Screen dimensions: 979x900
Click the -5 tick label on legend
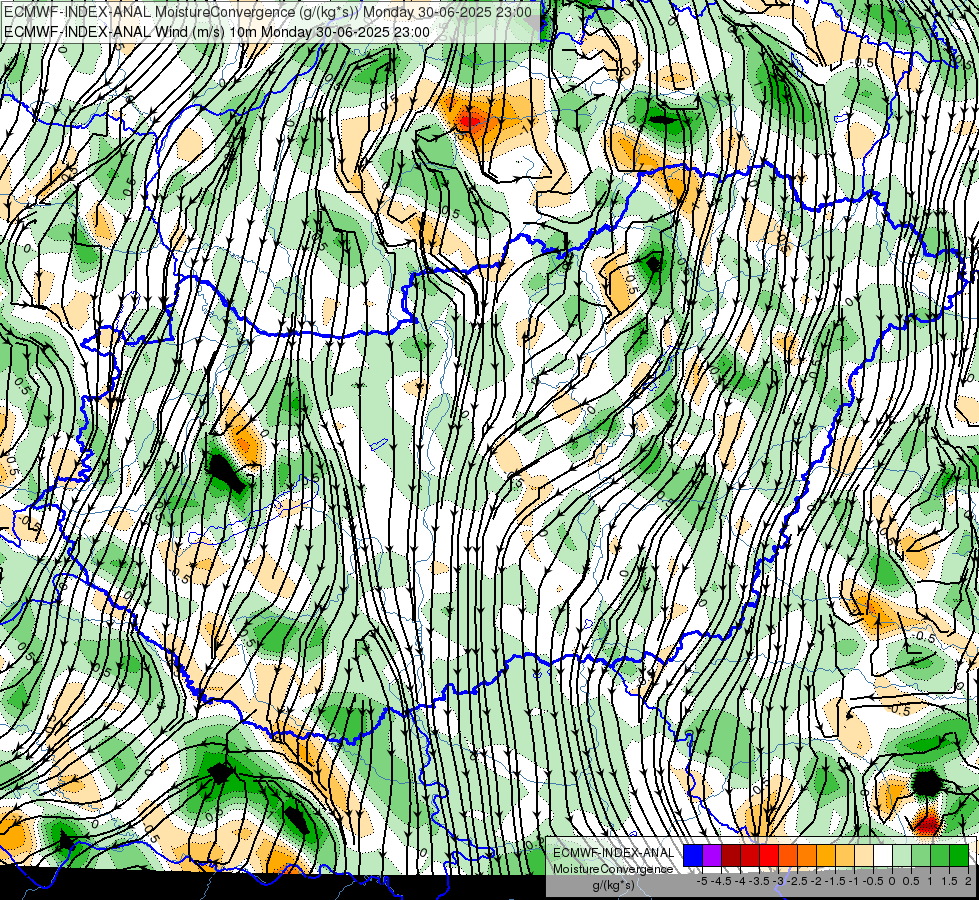click(702, 881)
